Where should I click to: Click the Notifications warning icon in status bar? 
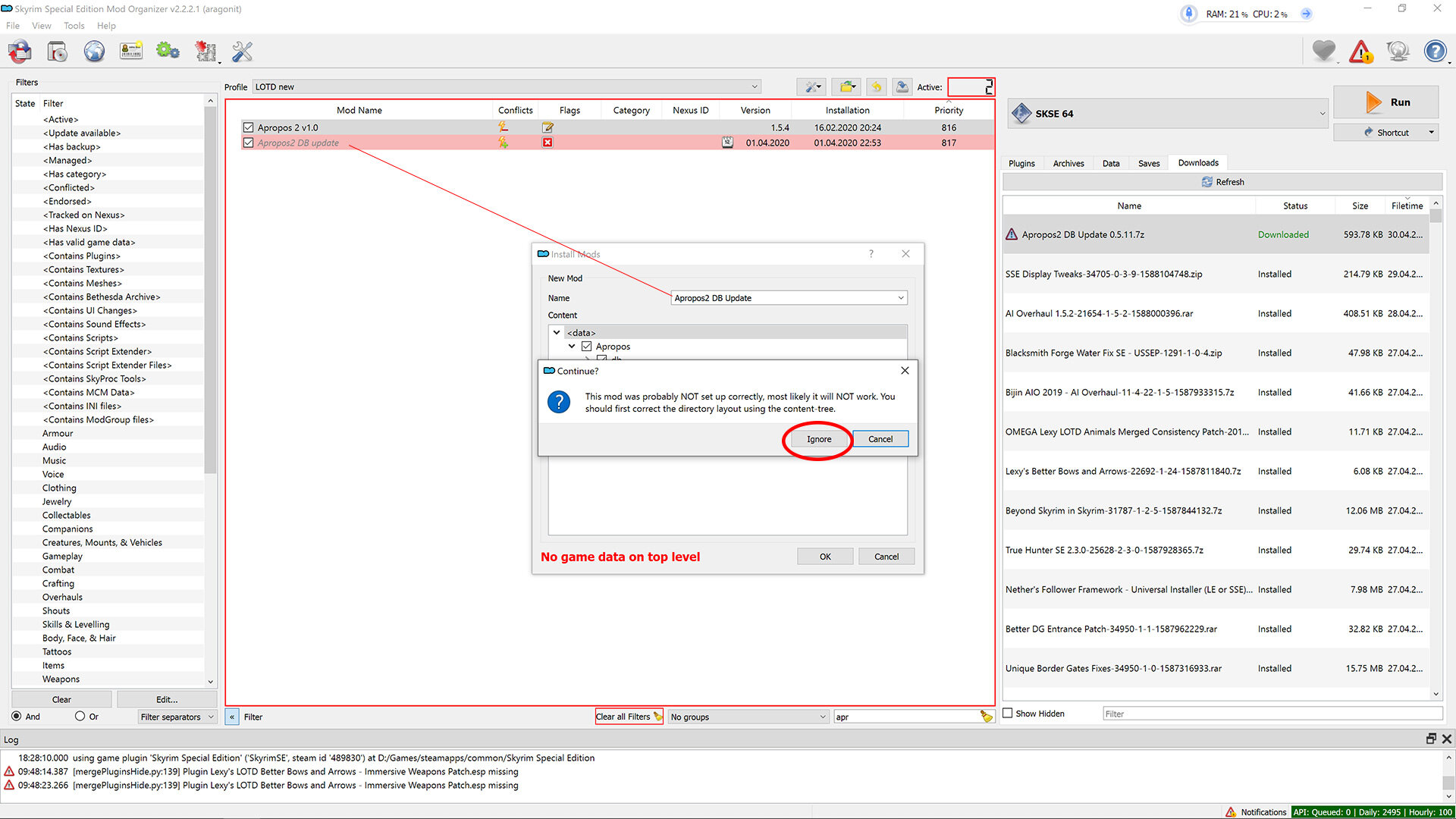1231,812
